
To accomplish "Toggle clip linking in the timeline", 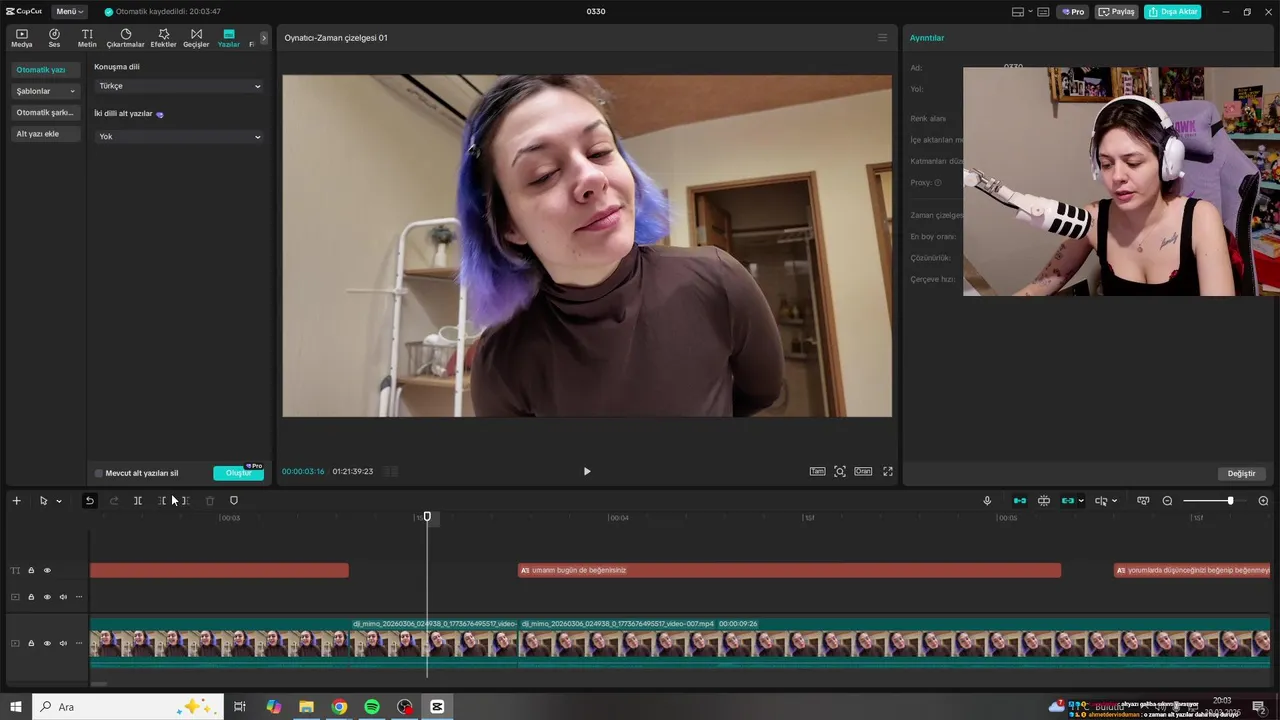I will click(1068, 501).
